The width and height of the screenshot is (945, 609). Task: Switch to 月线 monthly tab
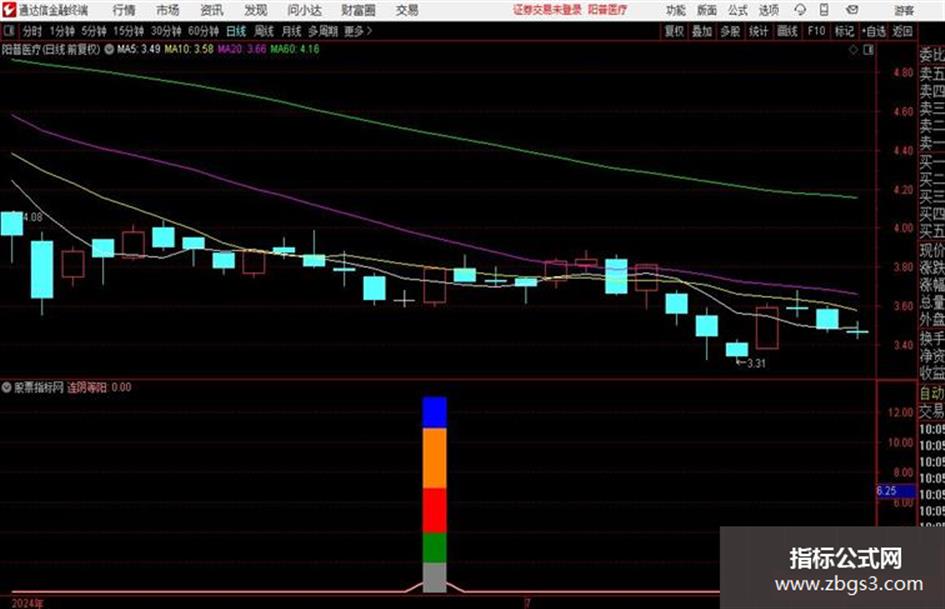[x=292, y=31]
